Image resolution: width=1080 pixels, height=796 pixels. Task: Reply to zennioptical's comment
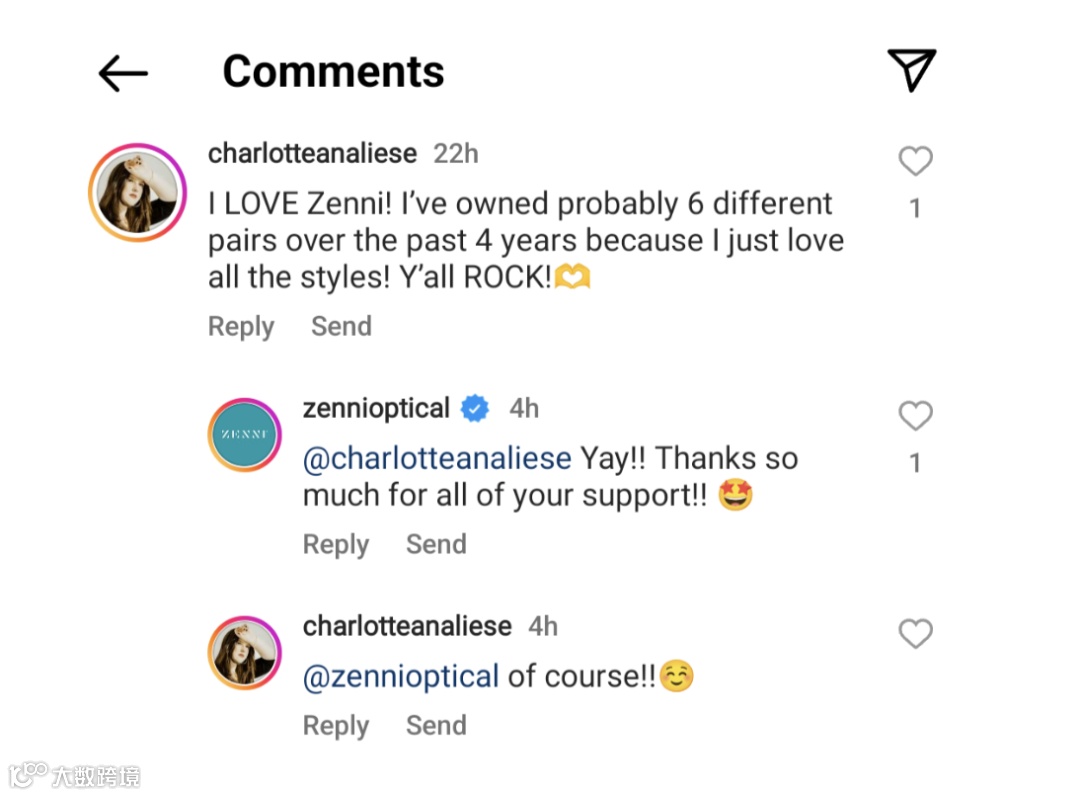(x=335, y=545)
